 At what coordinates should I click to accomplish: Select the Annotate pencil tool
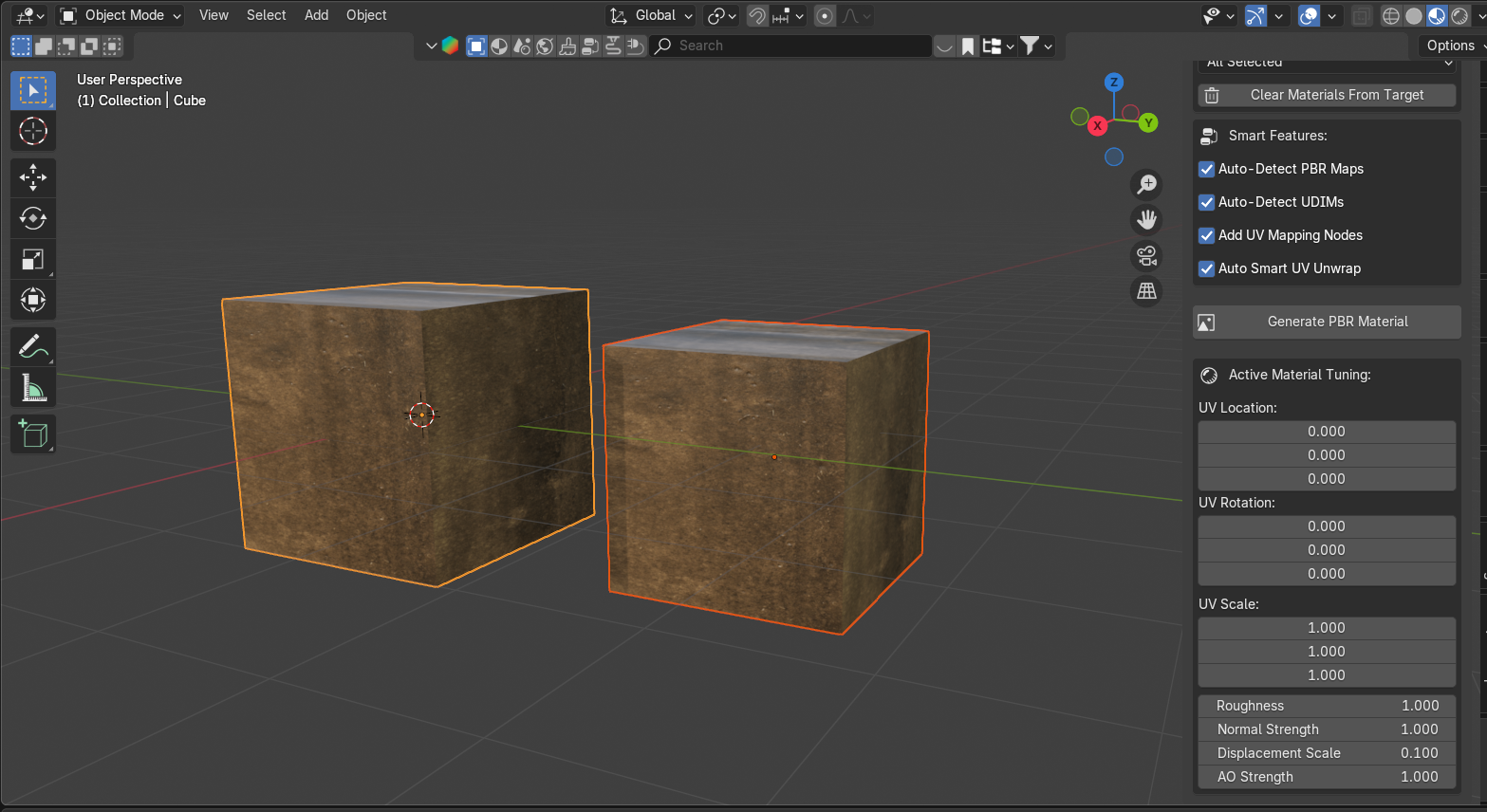[33, 347]
